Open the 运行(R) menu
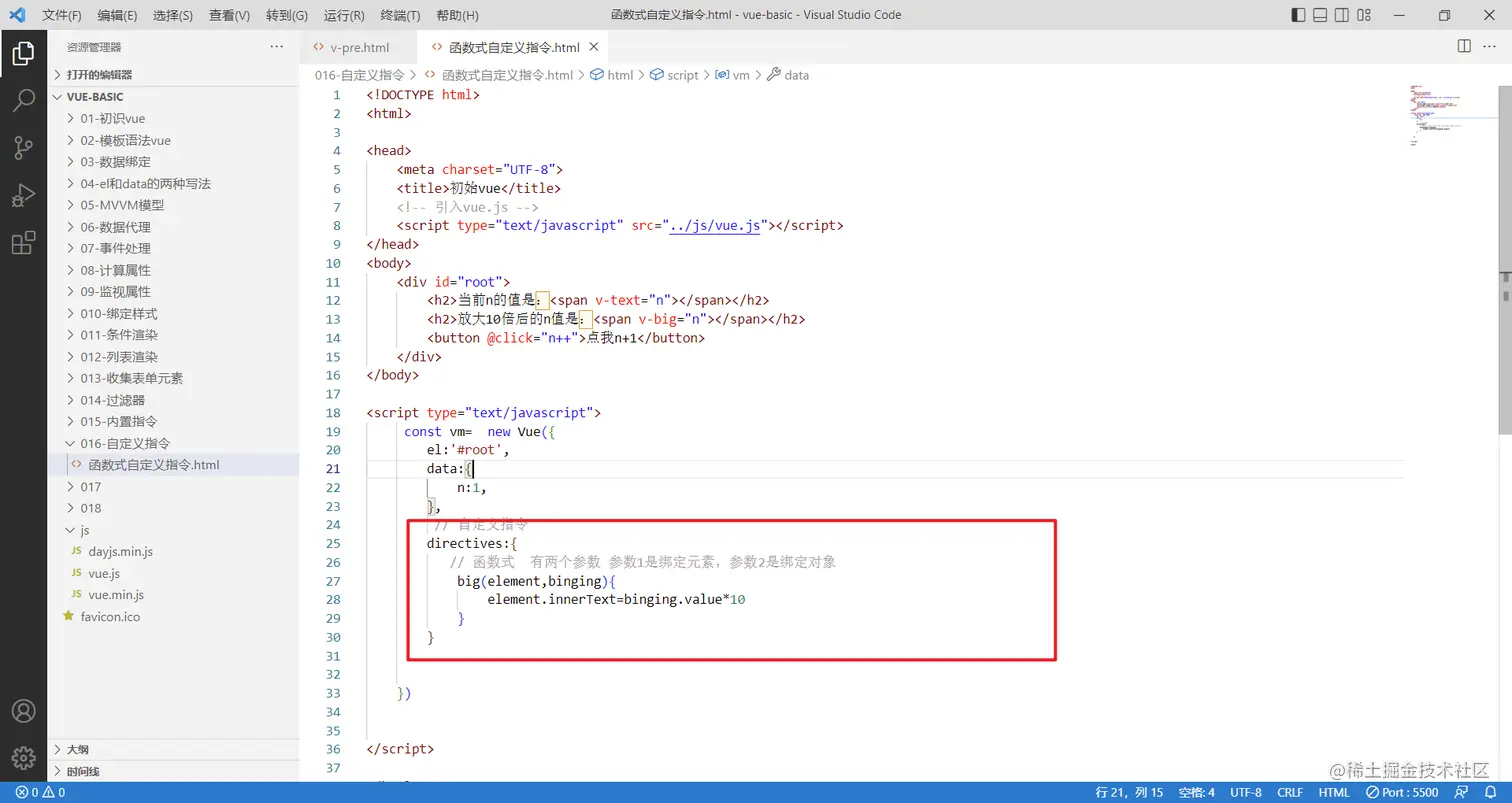This screenshot has width=1512, height=803. 344,15
